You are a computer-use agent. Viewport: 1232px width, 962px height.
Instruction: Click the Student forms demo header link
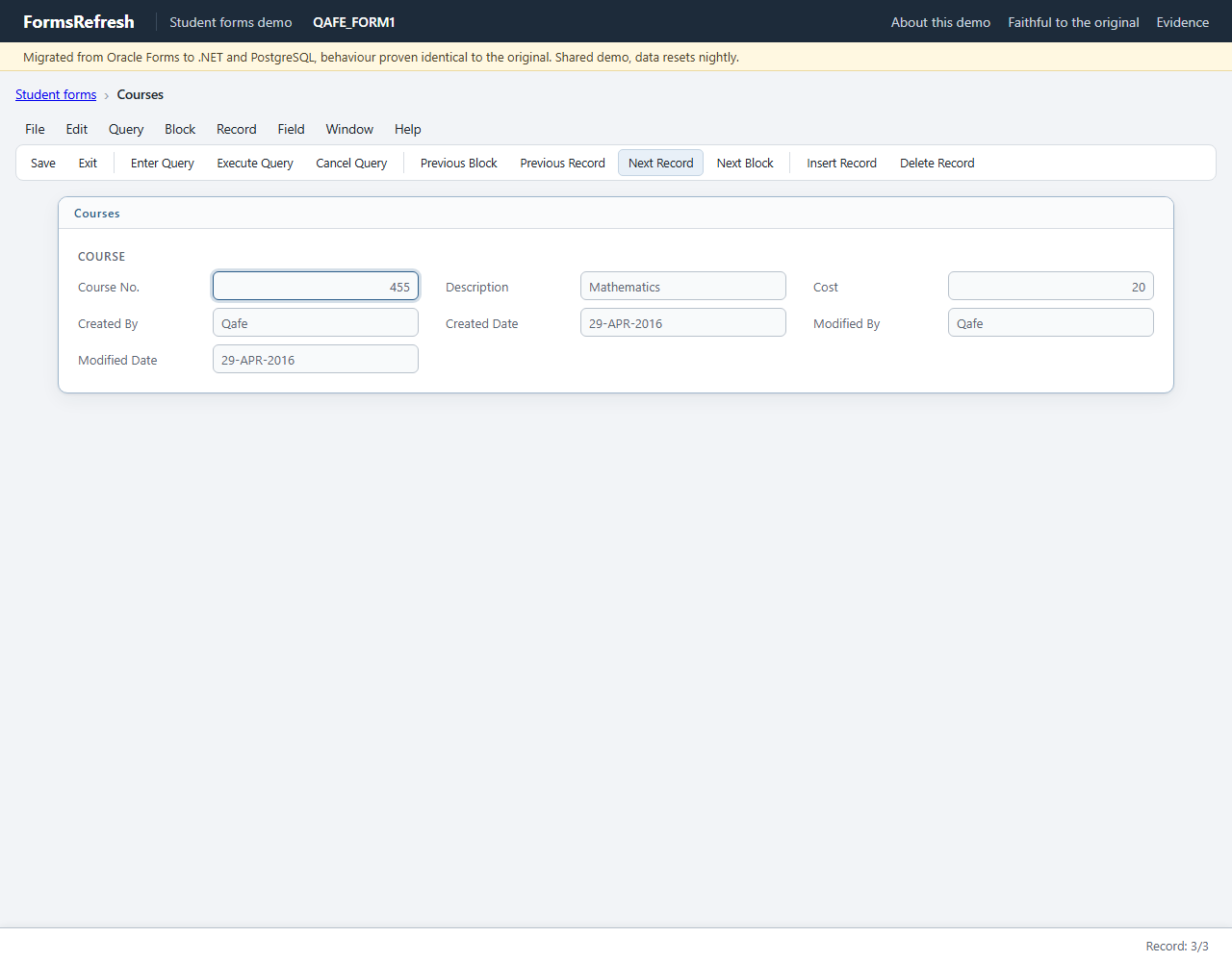tap(231, 22)
